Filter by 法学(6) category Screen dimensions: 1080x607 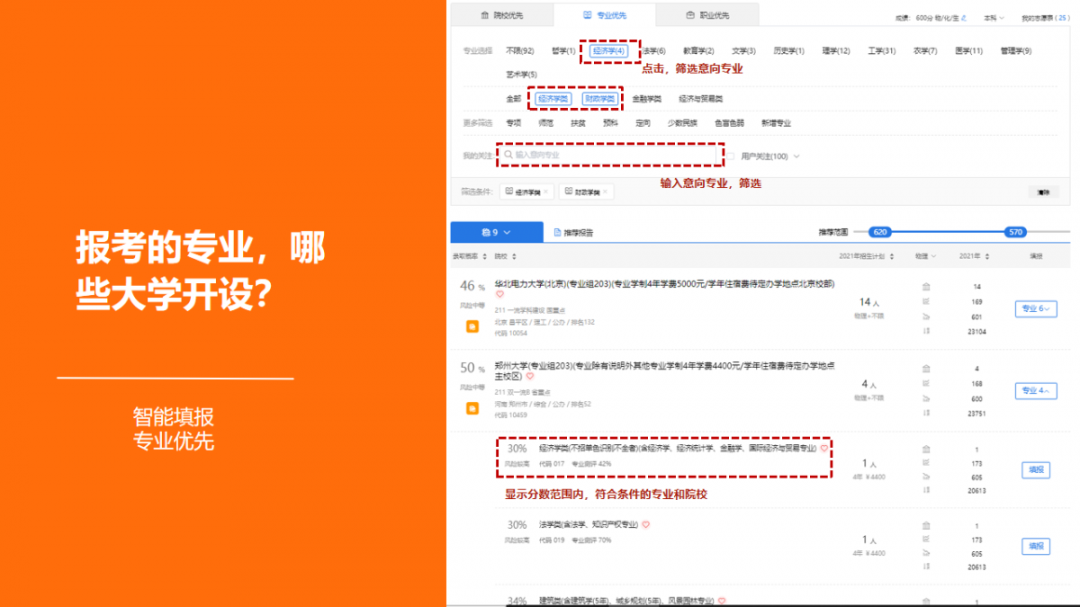click(654, 51)
